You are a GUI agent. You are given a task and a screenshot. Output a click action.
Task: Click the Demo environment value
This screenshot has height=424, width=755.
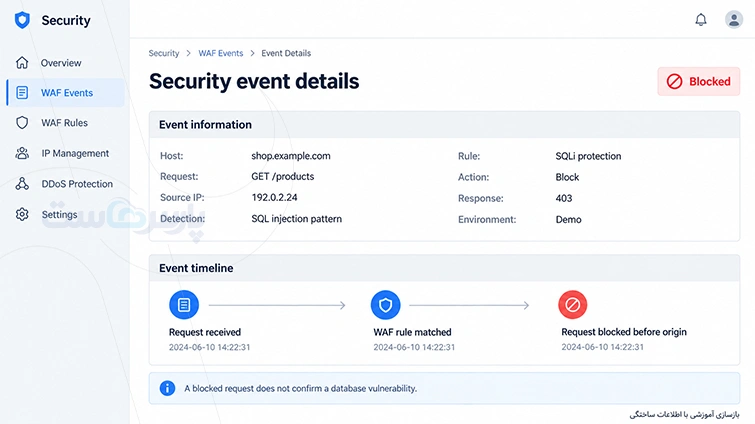pyautogui.click(x=569, y=219)
